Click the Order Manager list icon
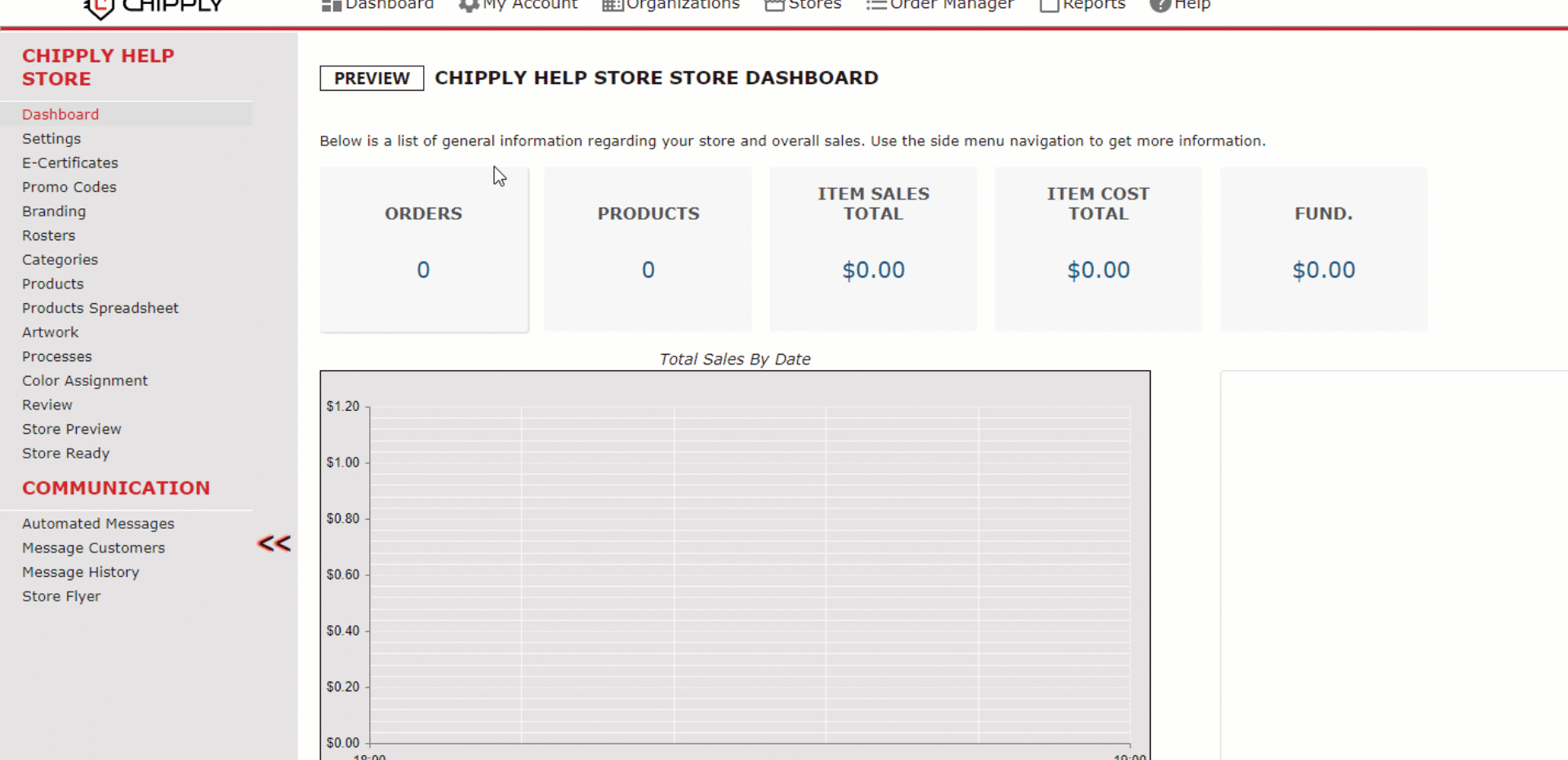Viewport: 1568px width, 760px height. 876,5
